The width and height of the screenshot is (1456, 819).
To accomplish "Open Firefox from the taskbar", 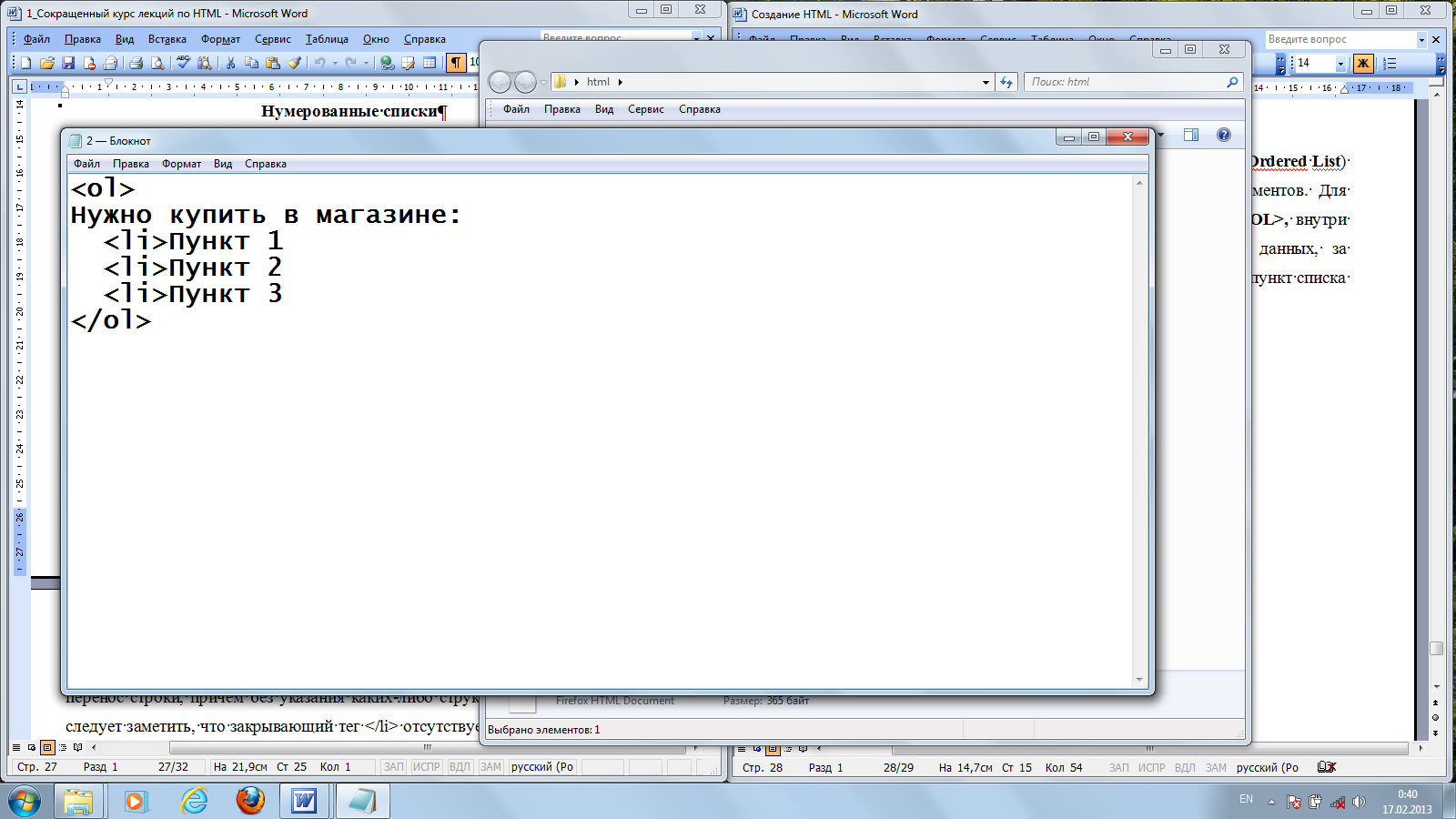I will point(250,801).
